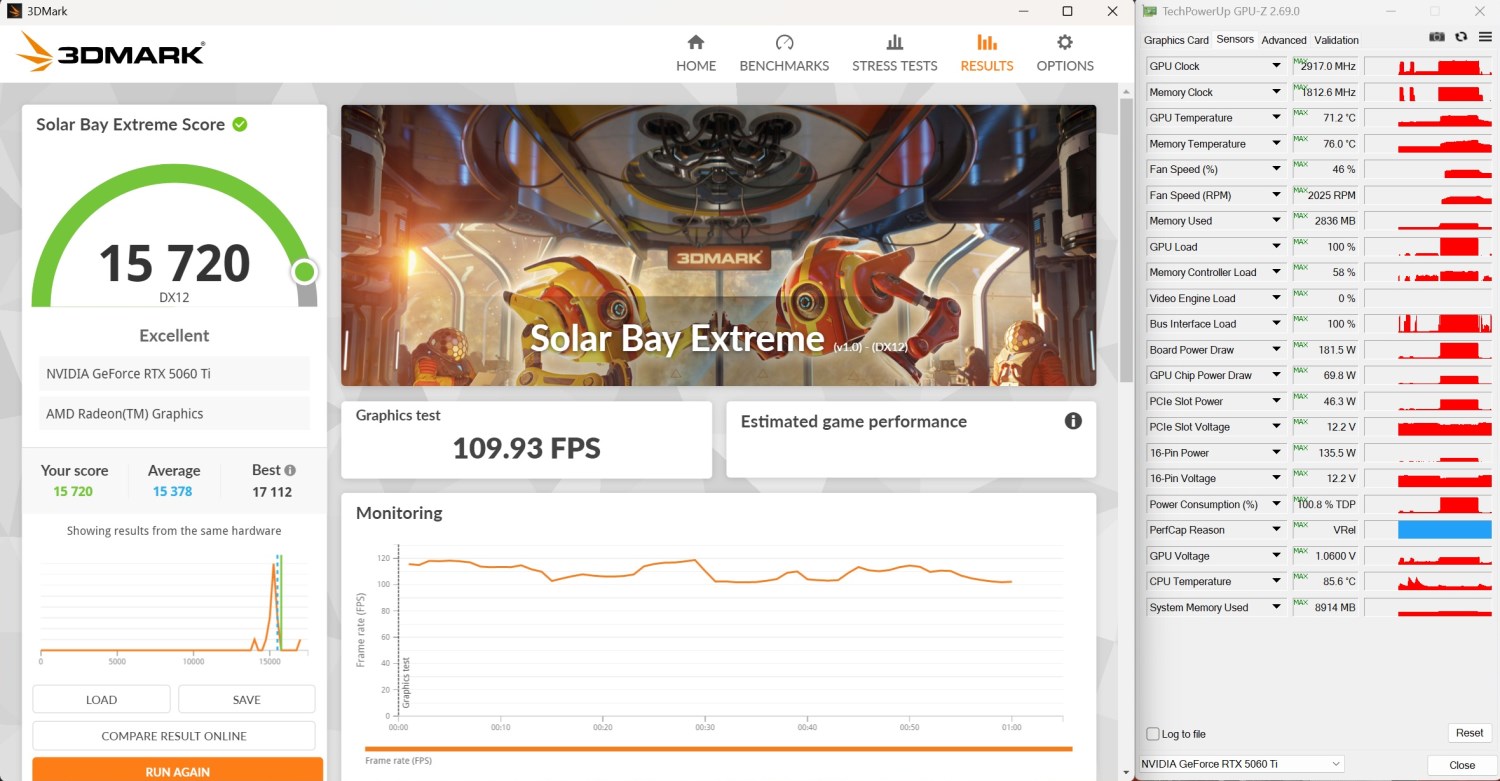Click the GPU-Z refresh icon

coord(1461,37)
